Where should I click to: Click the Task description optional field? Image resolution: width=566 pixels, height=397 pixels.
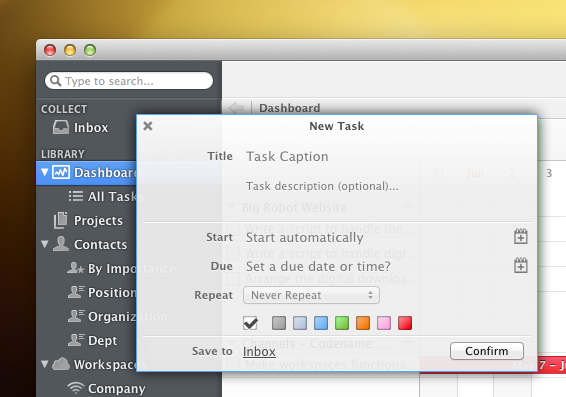(x=322, y=186)
